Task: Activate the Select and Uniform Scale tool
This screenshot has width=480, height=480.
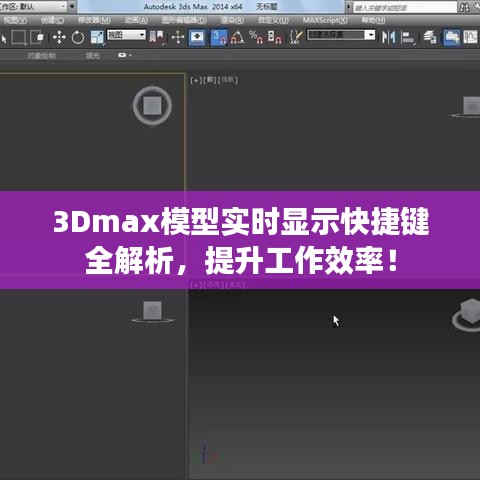Action: (x=97, y=37)
